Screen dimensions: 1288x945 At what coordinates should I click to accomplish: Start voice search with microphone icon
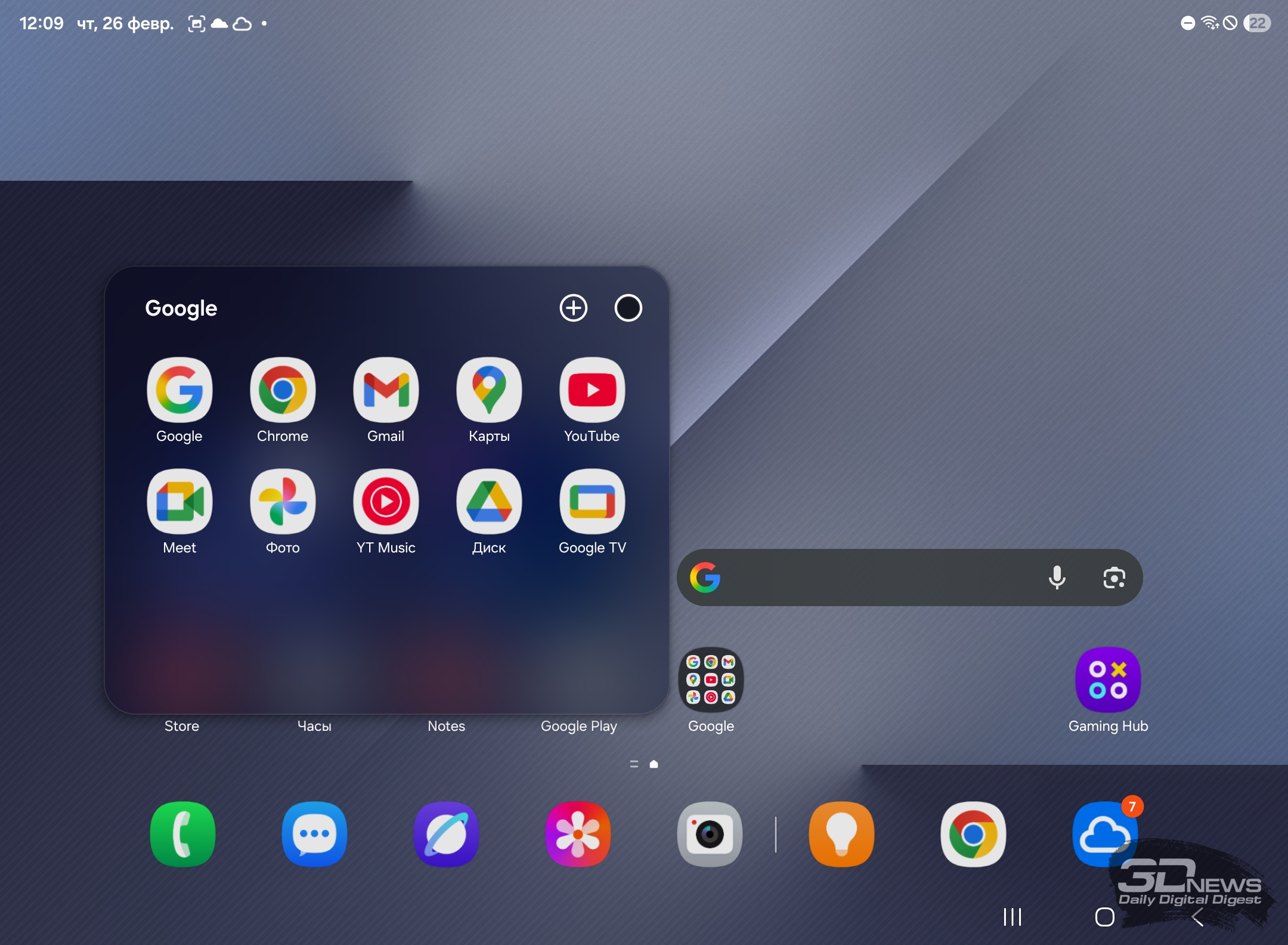pos(1057,577)
